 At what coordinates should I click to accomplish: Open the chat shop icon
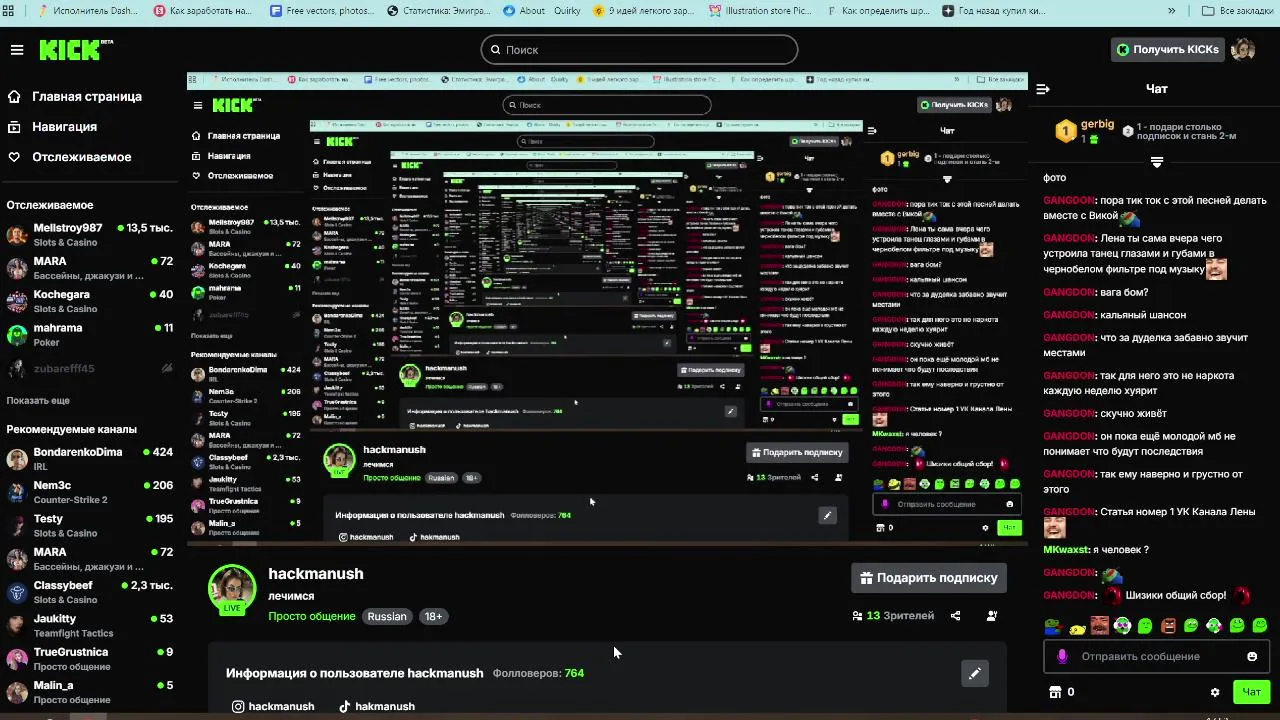click(x=1054, y=691)
